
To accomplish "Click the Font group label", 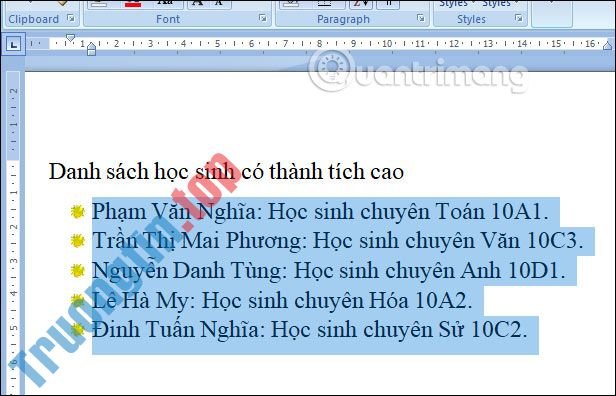I will point(168,19).
